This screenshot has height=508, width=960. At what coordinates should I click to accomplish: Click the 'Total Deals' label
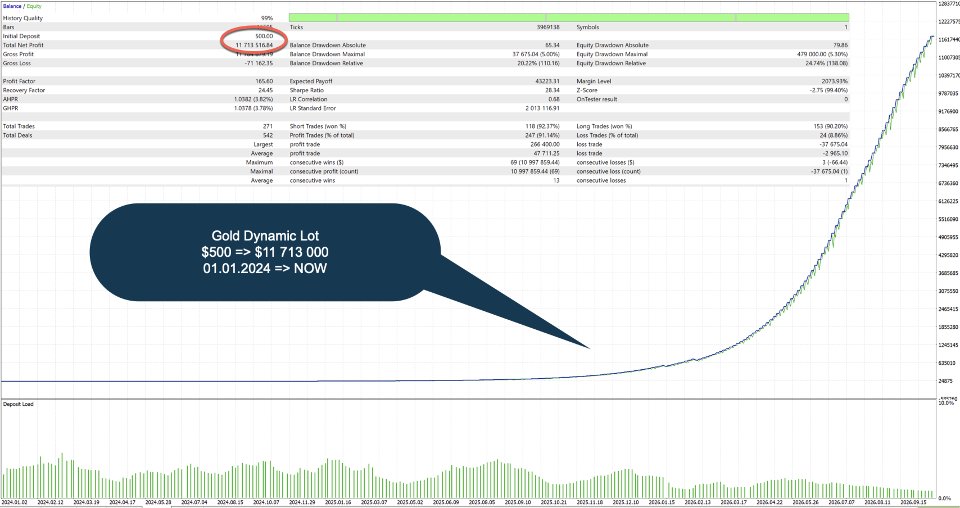[x=17, y=135]
